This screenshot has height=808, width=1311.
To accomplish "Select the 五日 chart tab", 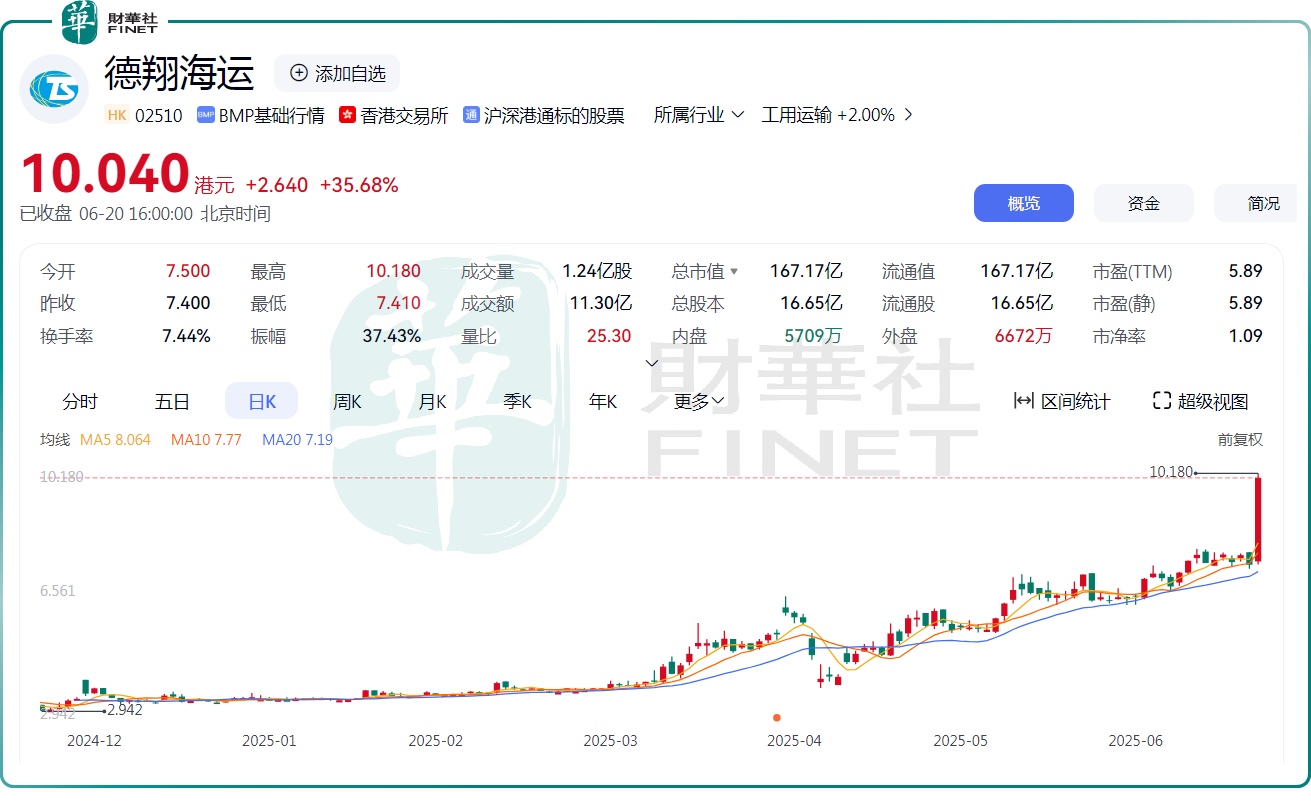I will click(x=172, y=402).
